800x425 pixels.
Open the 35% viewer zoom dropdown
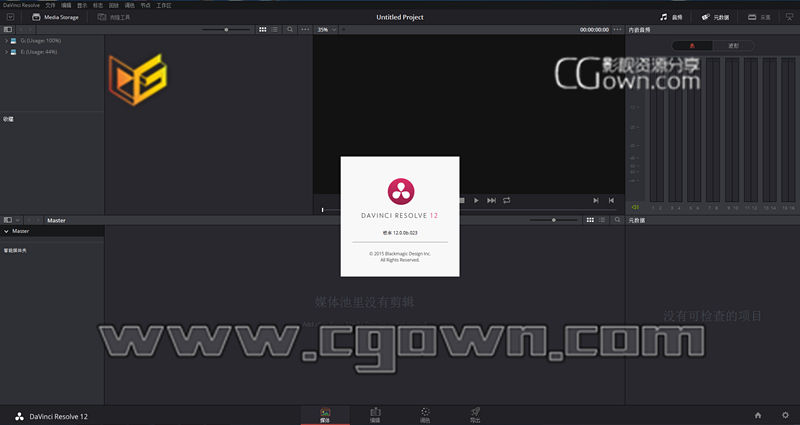pos(327,30)
